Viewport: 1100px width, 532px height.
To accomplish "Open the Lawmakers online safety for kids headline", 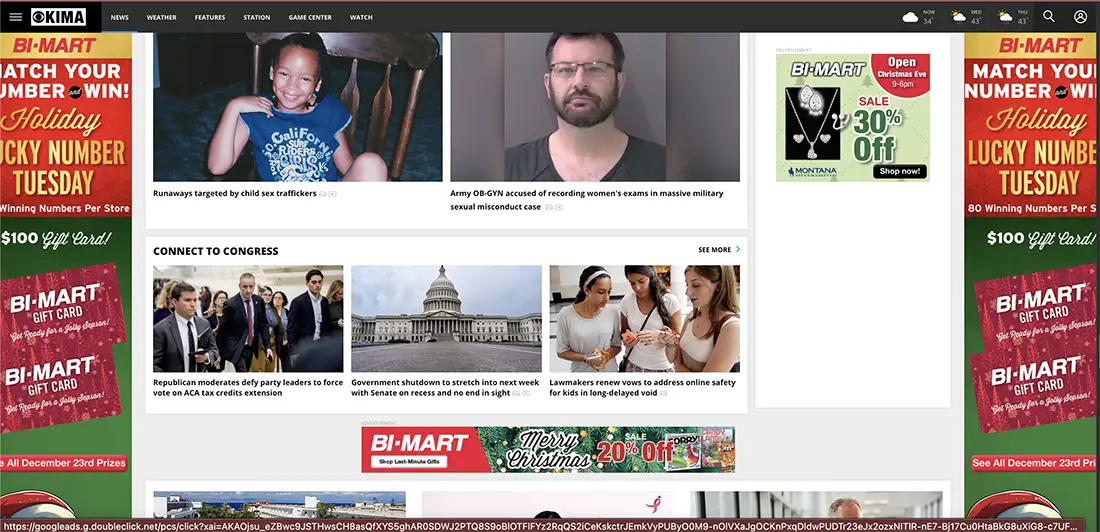I will coord(643,387).
